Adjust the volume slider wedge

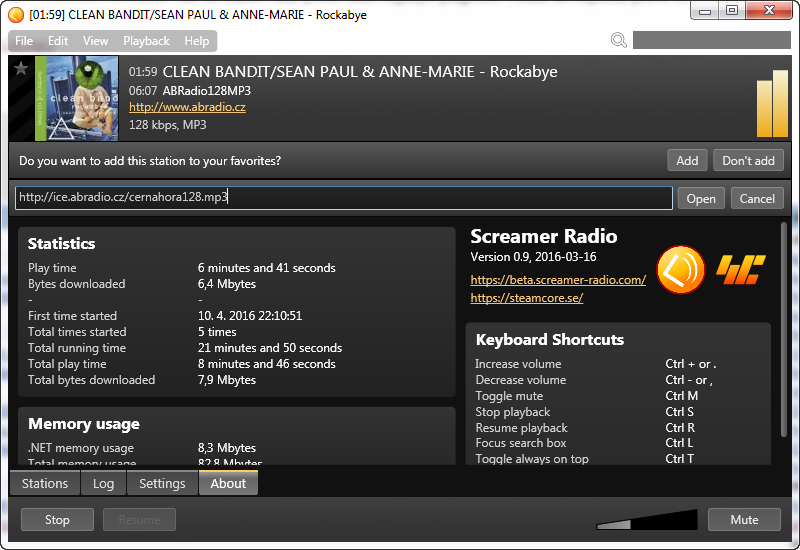646,520
